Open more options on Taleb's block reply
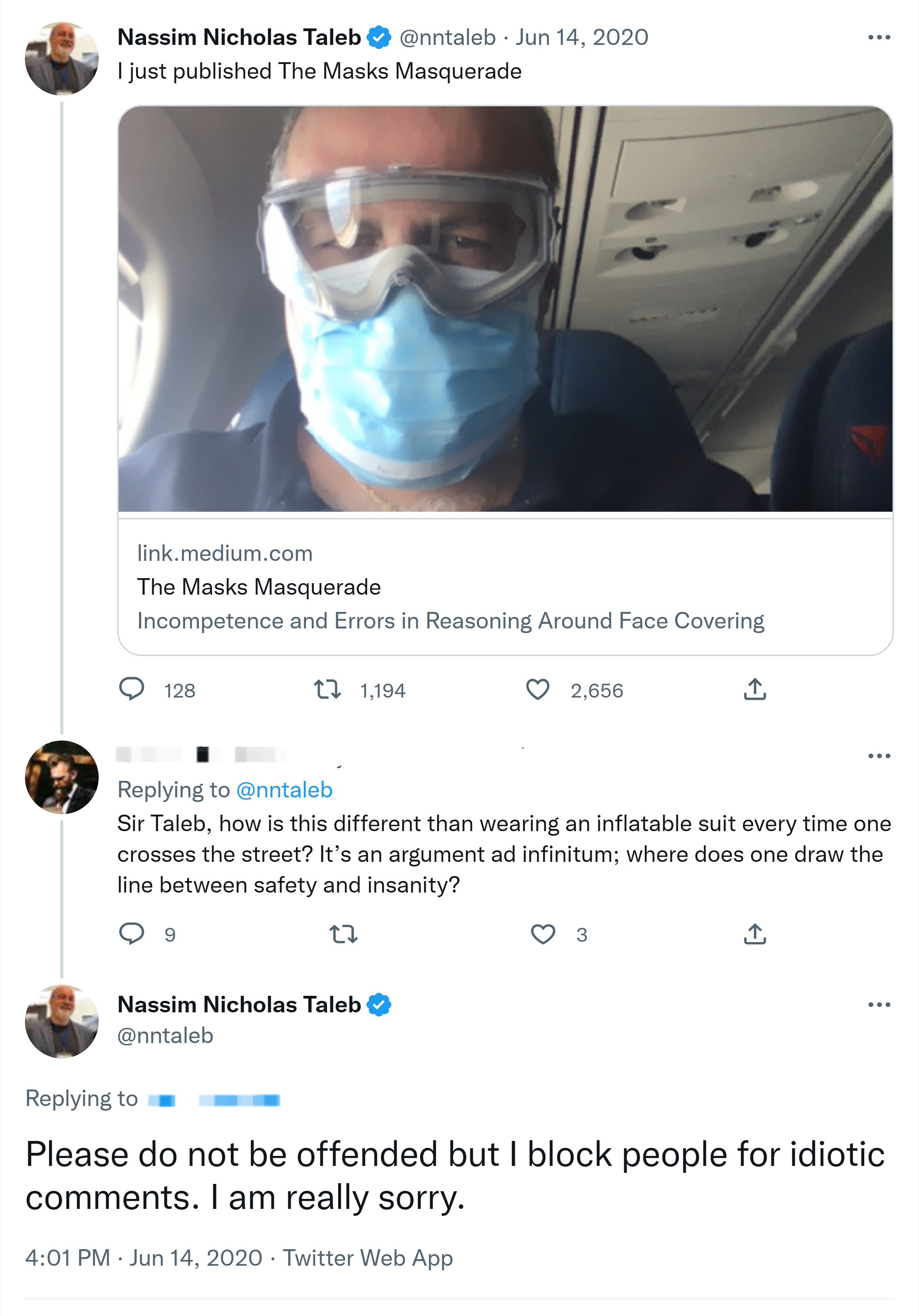Viewport: 919px width, 1316px height. point(879,1005)
